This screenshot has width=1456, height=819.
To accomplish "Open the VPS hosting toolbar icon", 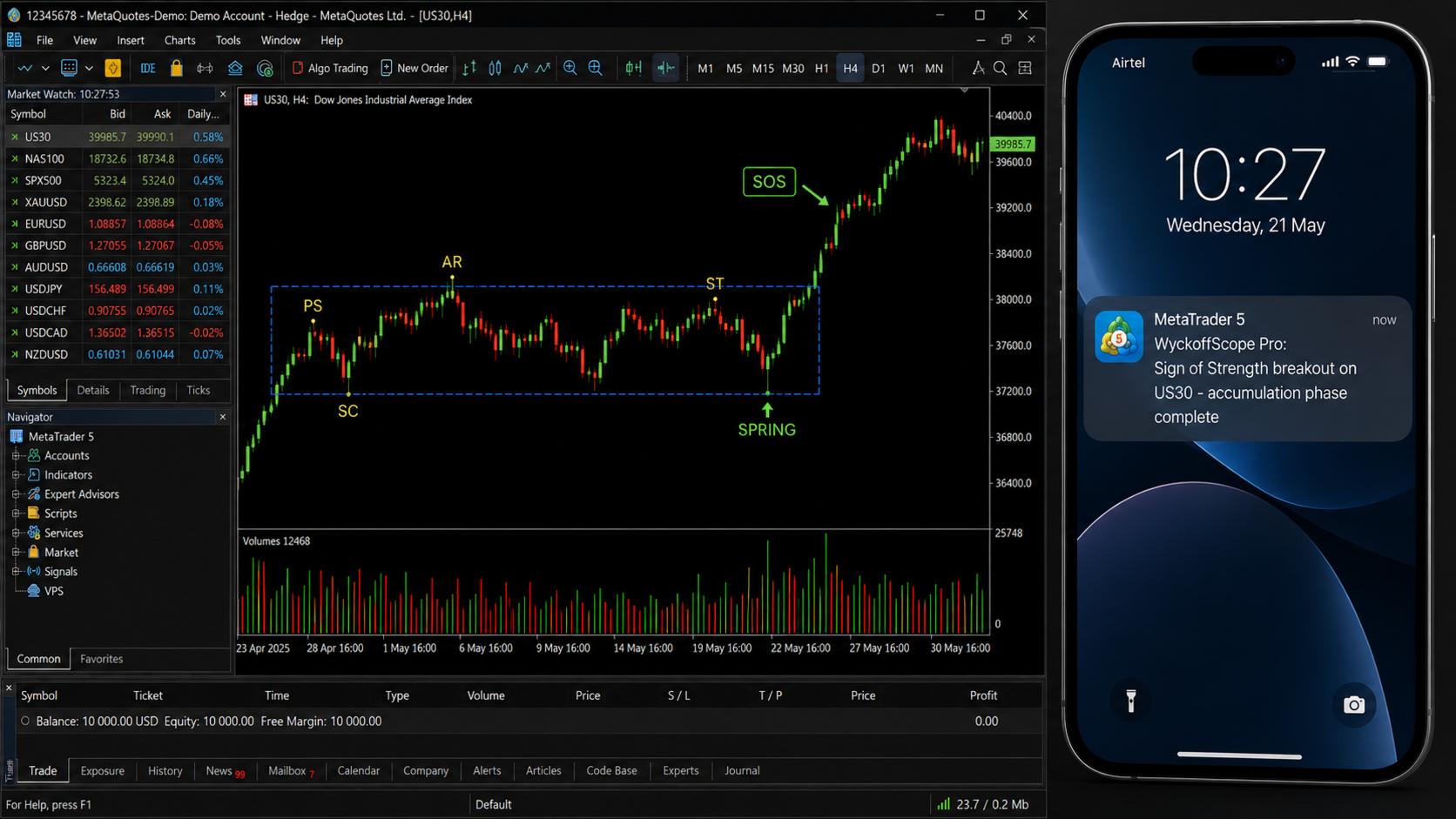I will (235, 68).
